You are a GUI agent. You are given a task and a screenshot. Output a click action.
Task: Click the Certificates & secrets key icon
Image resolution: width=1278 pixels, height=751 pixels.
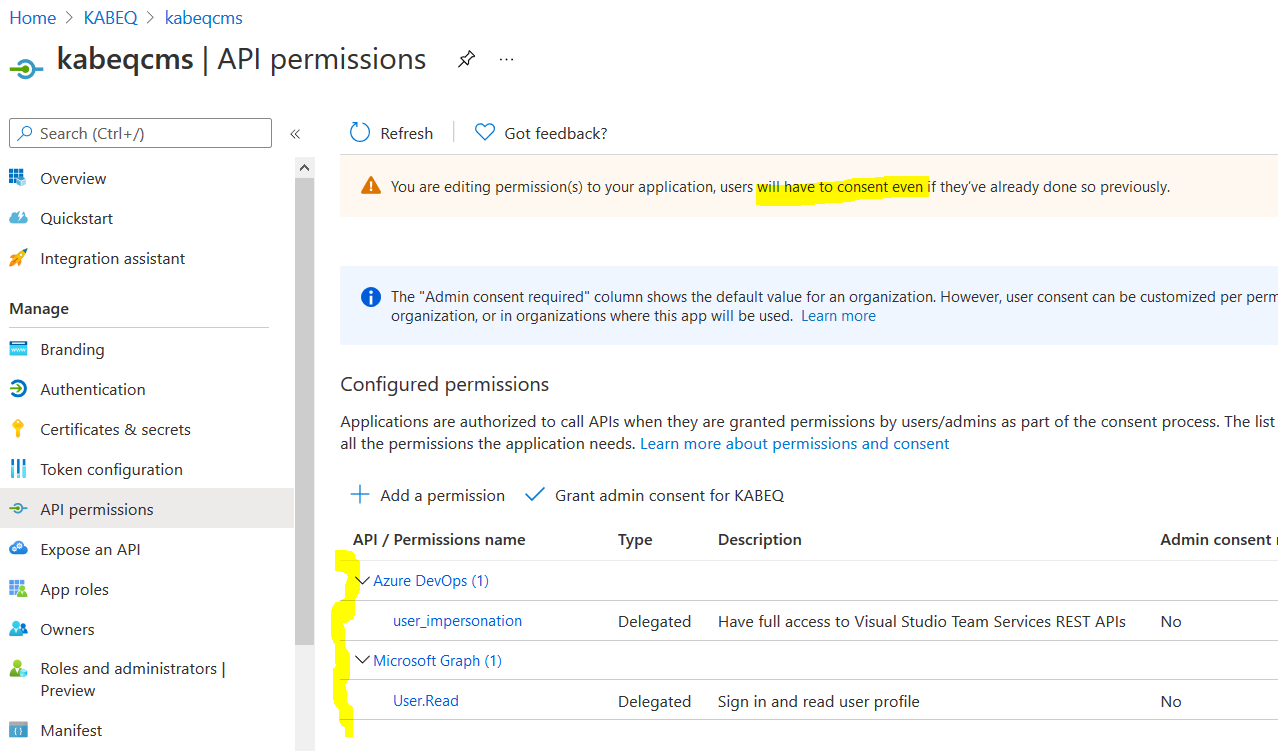18,429
